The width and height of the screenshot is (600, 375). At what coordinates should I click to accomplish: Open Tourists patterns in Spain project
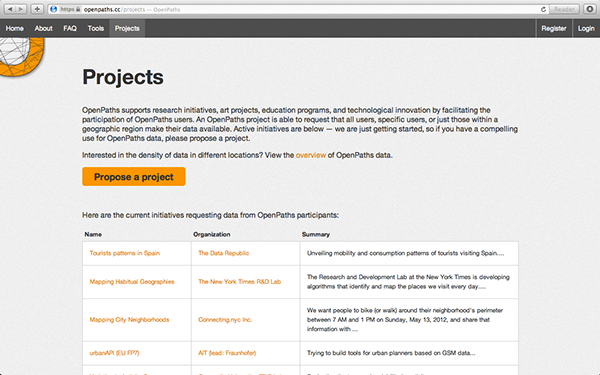coord(125,253)
